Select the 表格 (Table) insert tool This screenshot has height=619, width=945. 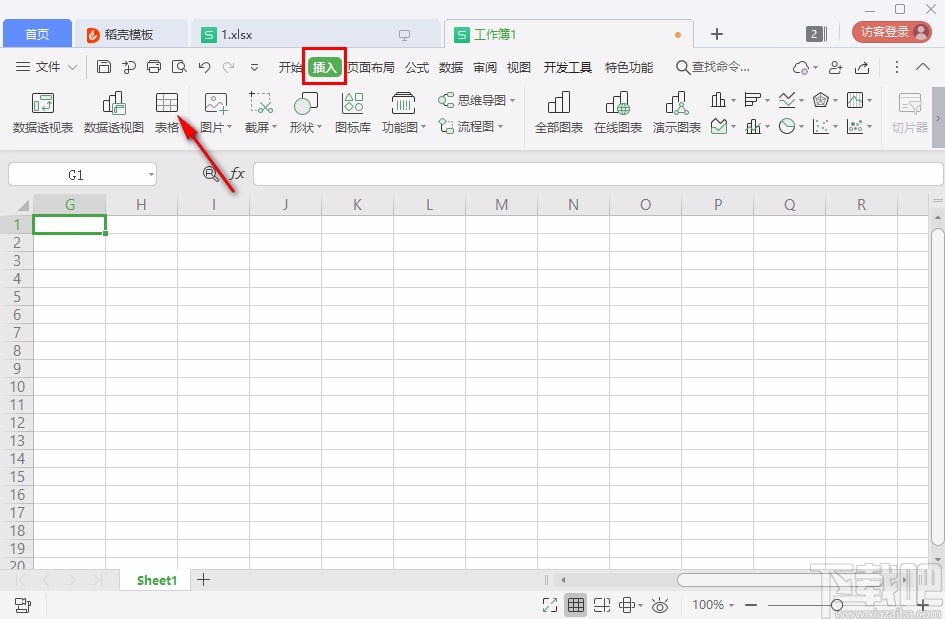[166, 110]
